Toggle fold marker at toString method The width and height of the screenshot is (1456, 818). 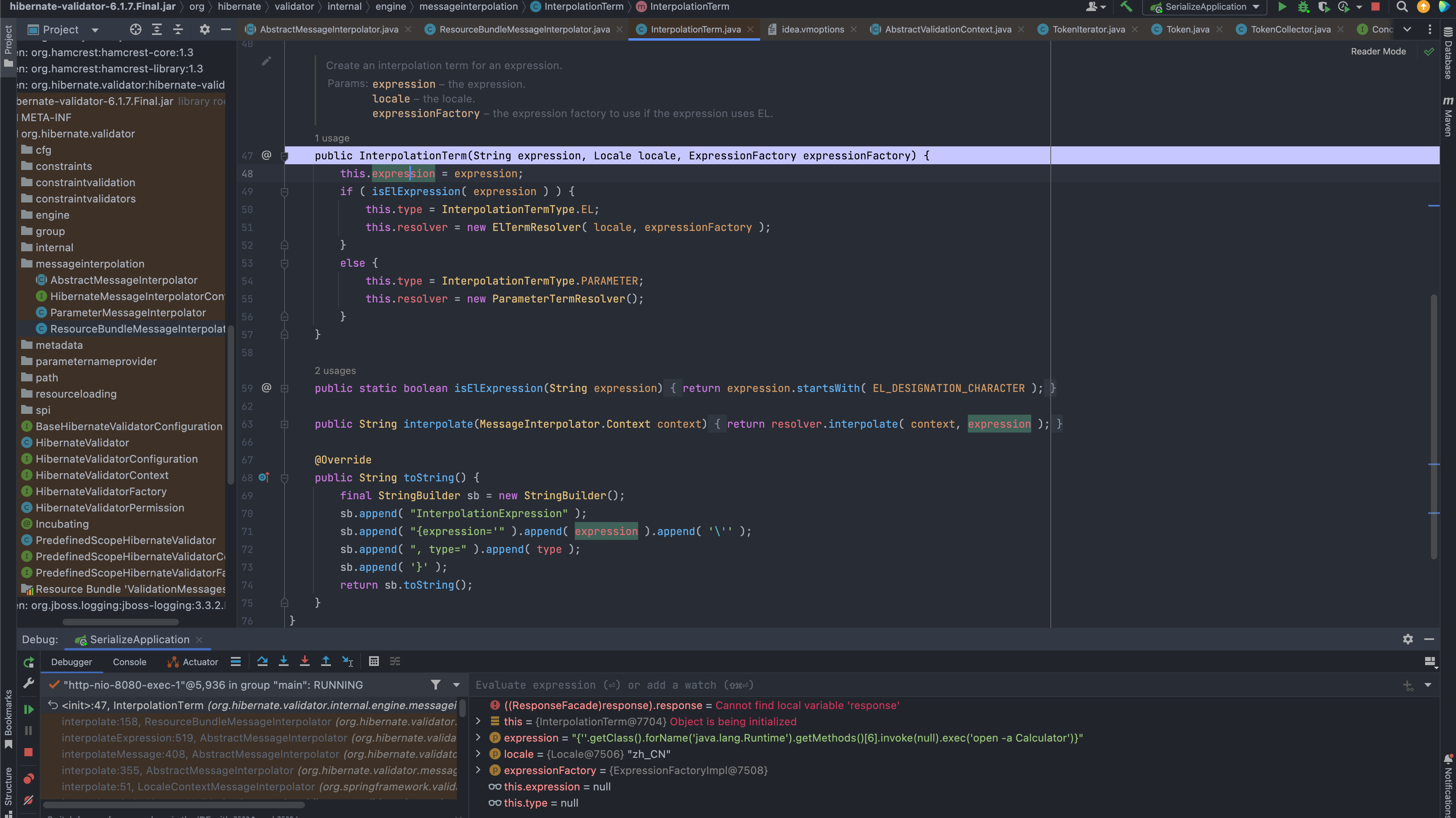pyautogui.click(x=285, y=478)
